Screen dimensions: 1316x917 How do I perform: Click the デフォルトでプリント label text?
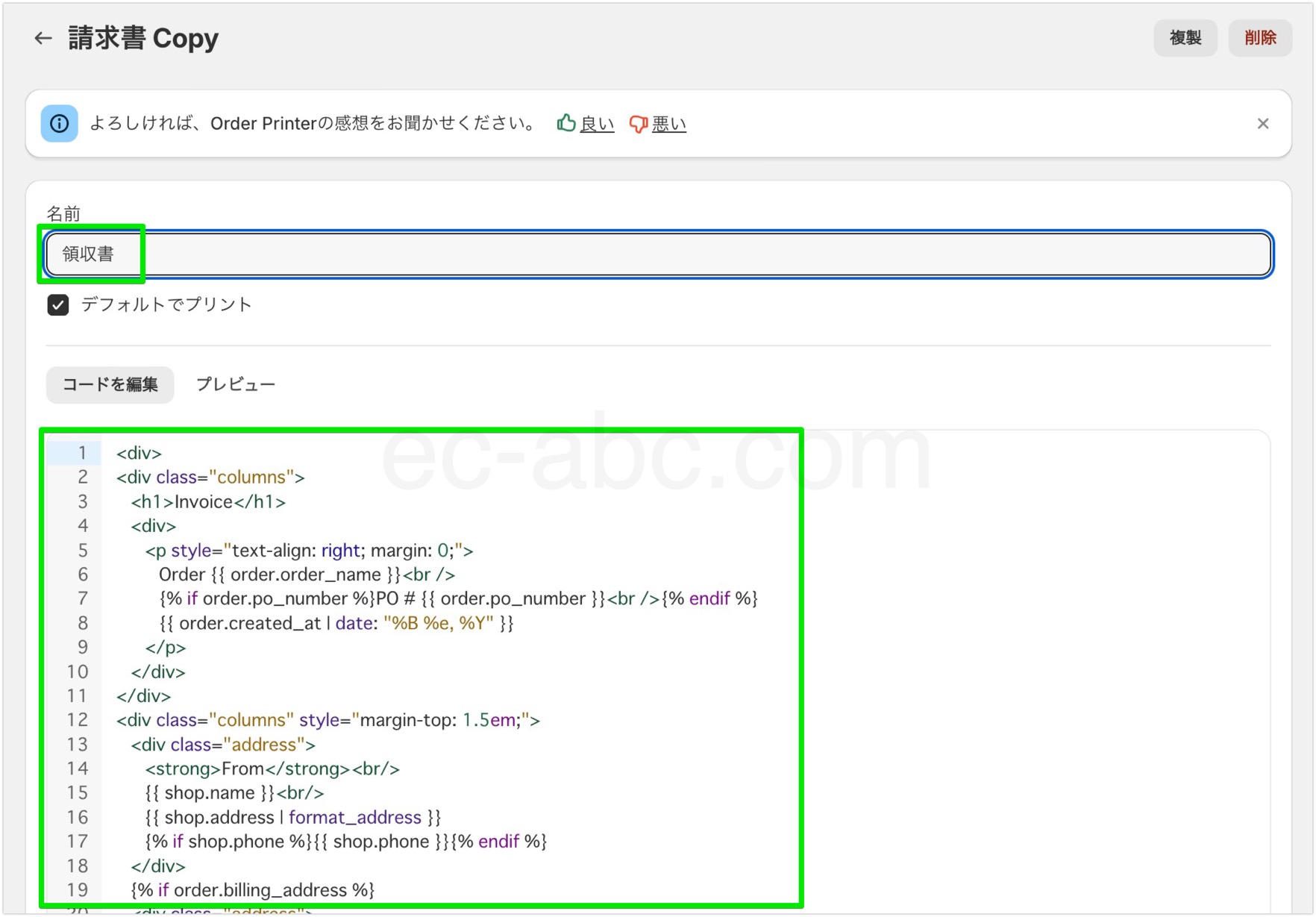pos(166,304)
